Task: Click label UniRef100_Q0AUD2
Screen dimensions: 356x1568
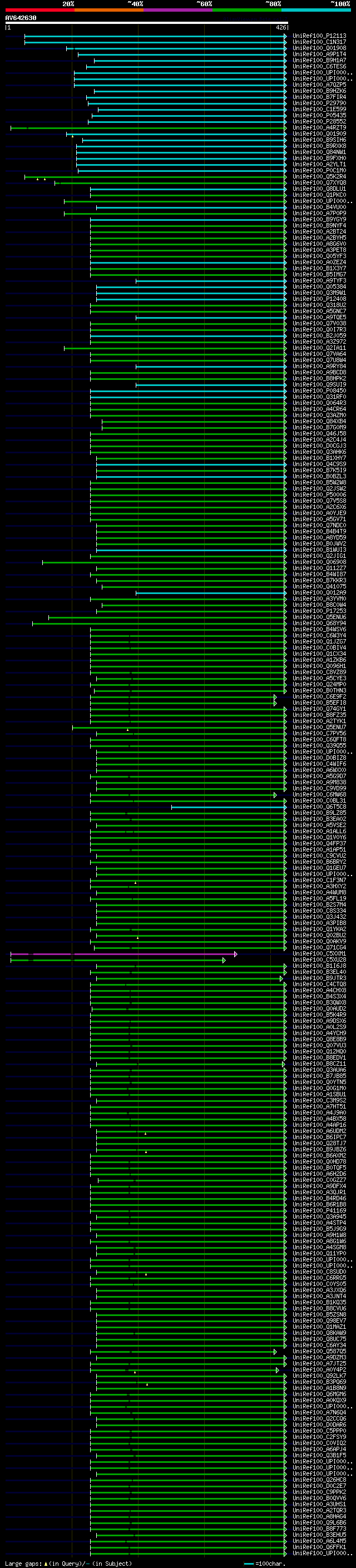Action: point(319,1009)
